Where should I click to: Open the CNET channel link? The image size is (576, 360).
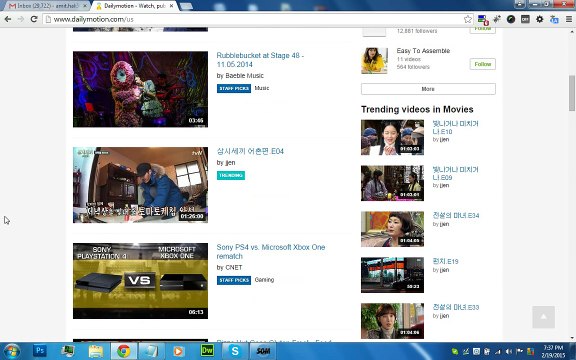[x=234, y=267]
